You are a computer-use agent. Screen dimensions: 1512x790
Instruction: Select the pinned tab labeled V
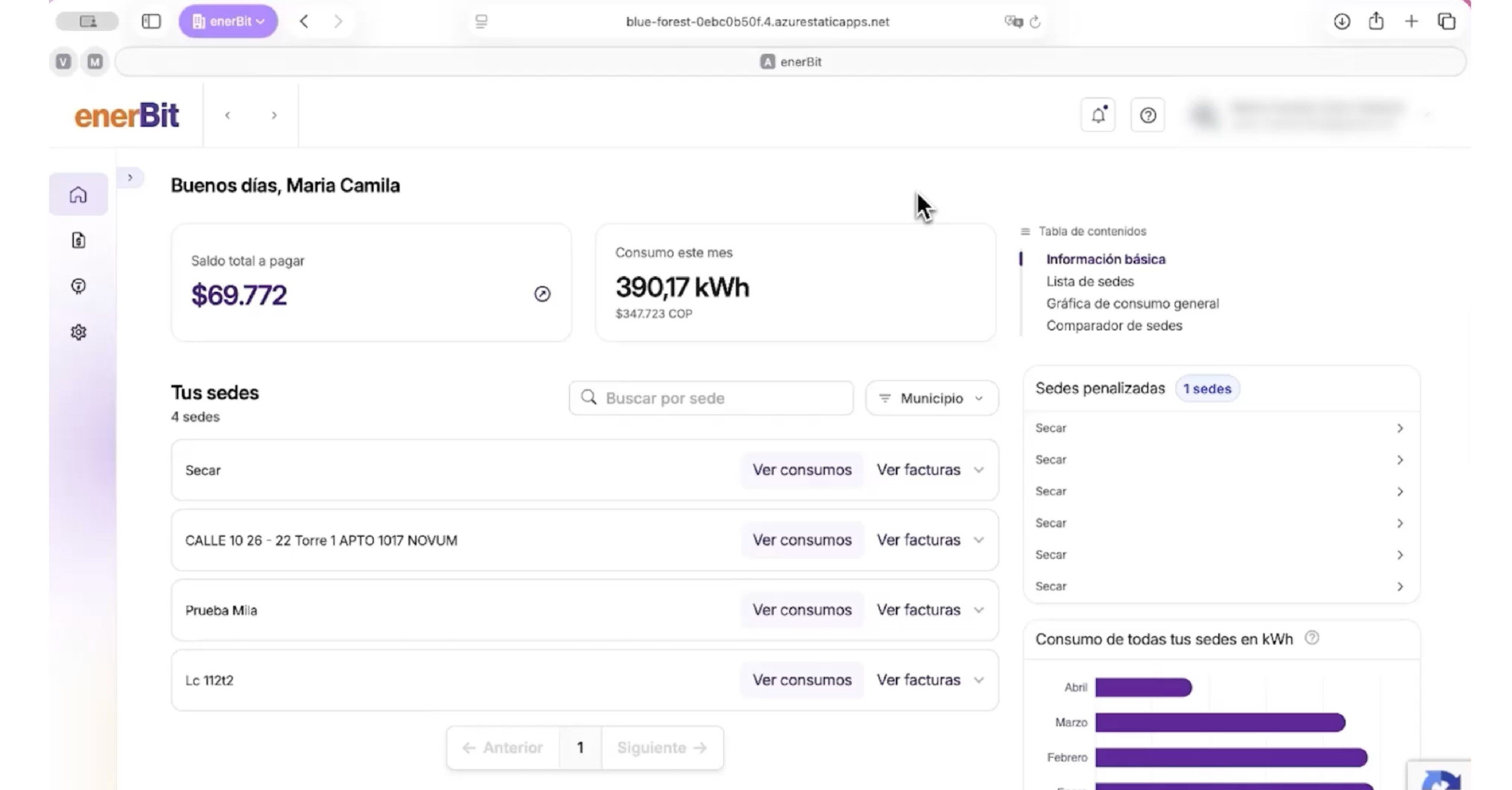point(63,62)
